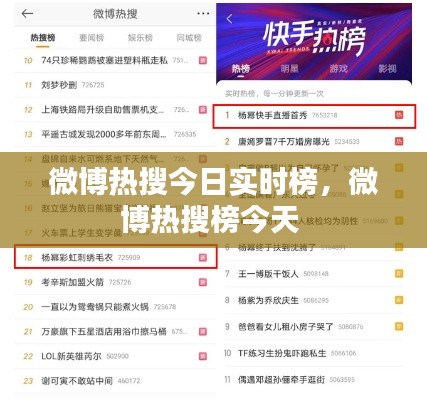This screenshot has height=400, width=427.
Task: Select the 游戏 tab in Kuaishou
Action: click(338, 69)
